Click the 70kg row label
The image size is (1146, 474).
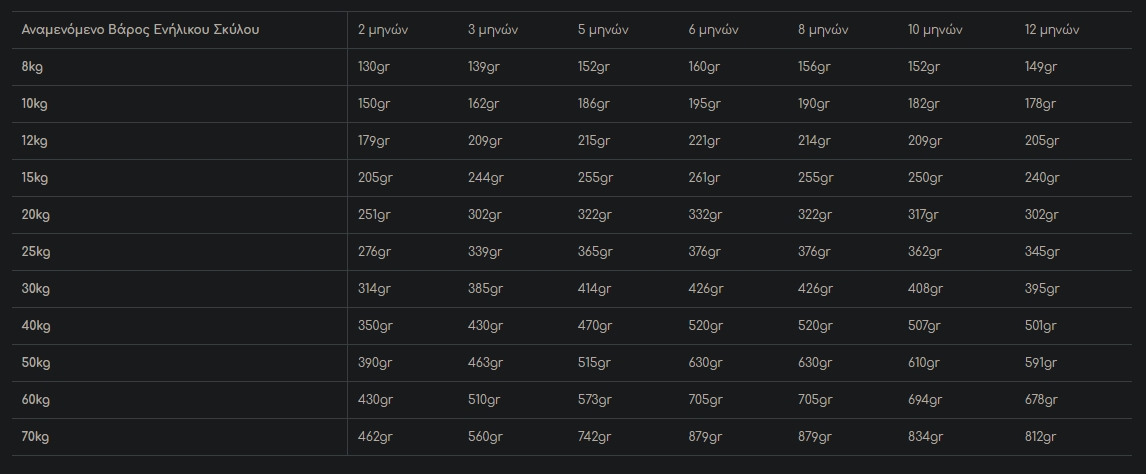pos(35,437)
